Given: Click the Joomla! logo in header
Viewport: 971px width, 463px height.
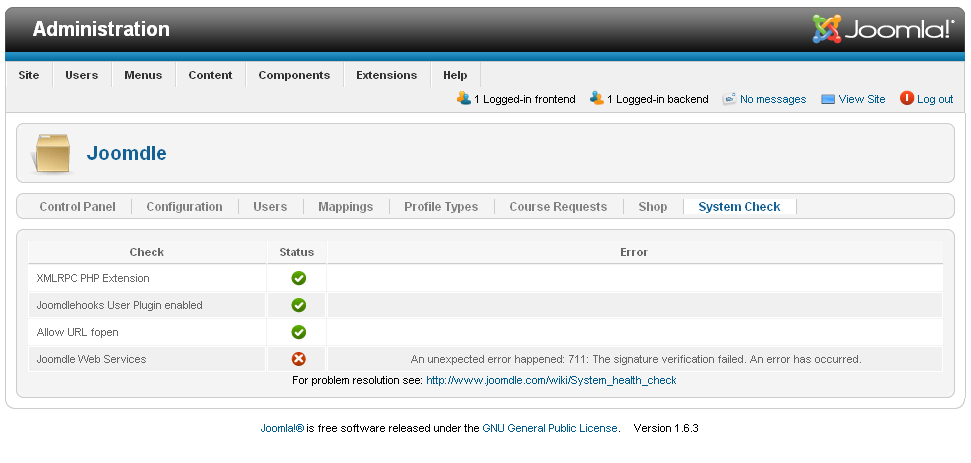Looking at the screenshot, I should pos(883,29).
